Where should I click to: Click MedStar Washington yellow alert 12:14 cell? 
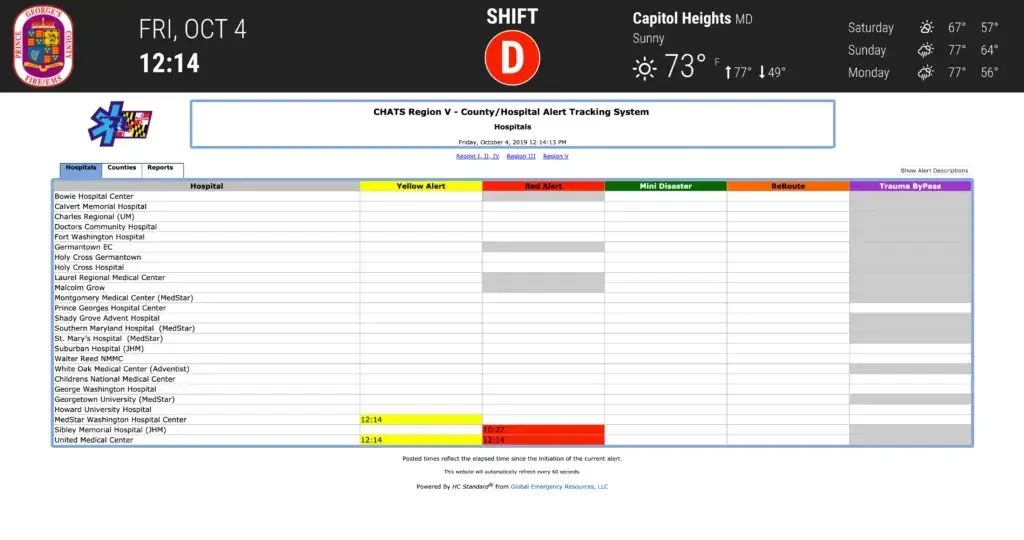[421, 420]
